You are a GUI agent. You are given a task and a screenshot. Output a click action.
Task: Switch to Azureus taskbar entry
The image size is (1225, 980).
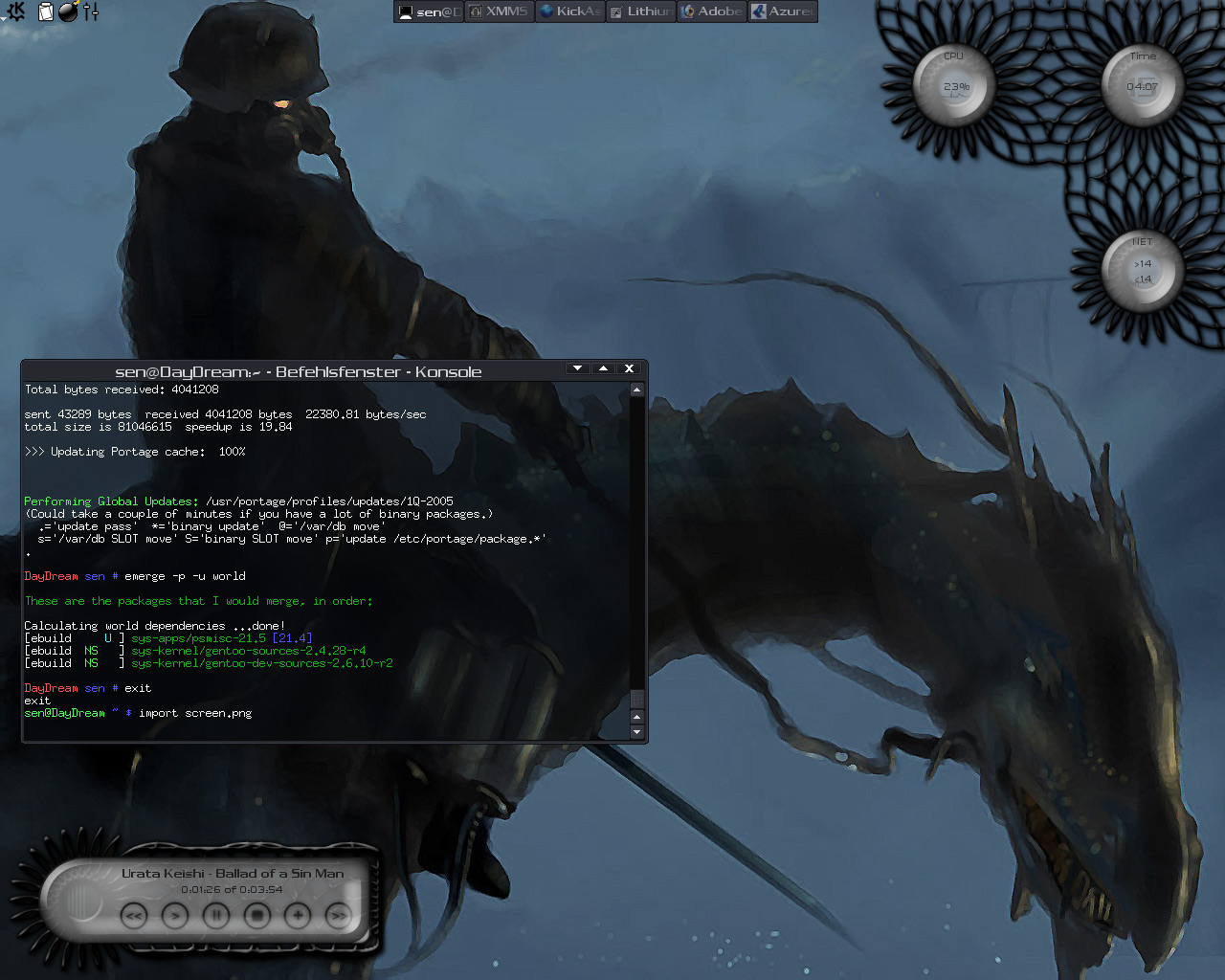[x=783, y=11]
